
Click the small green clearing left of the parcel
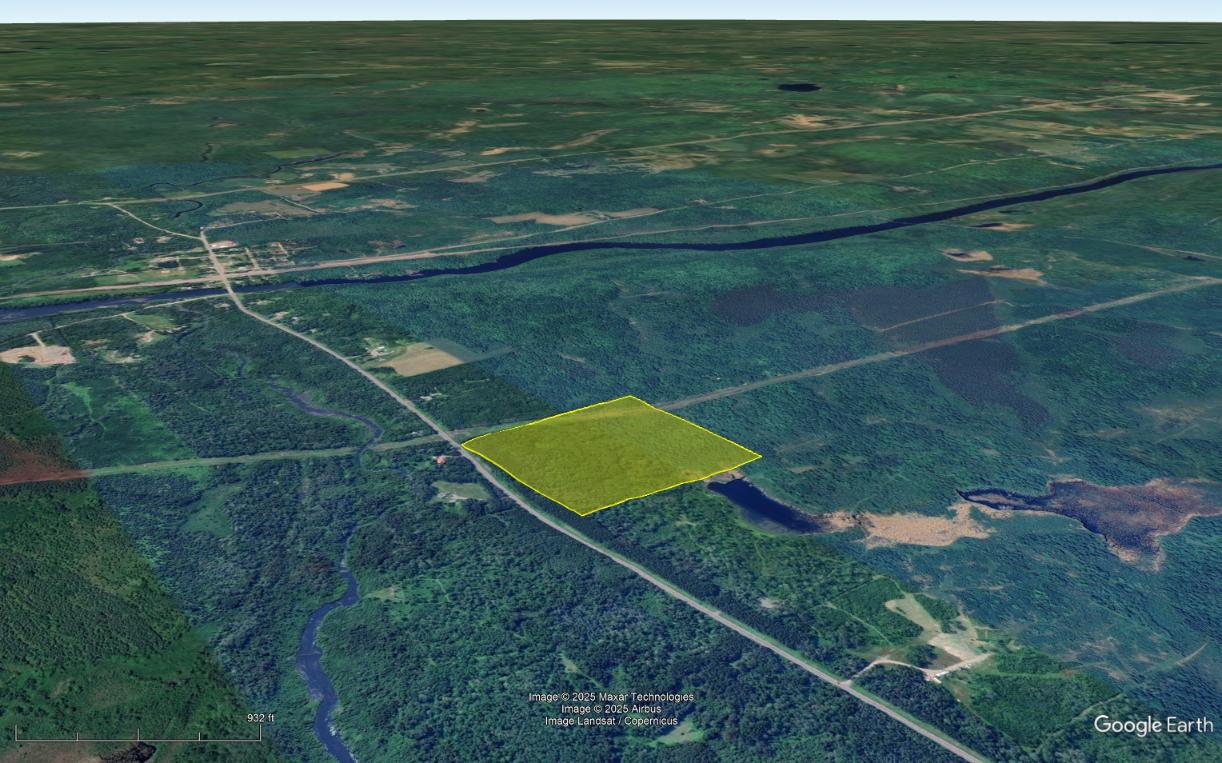coord(459,492)
